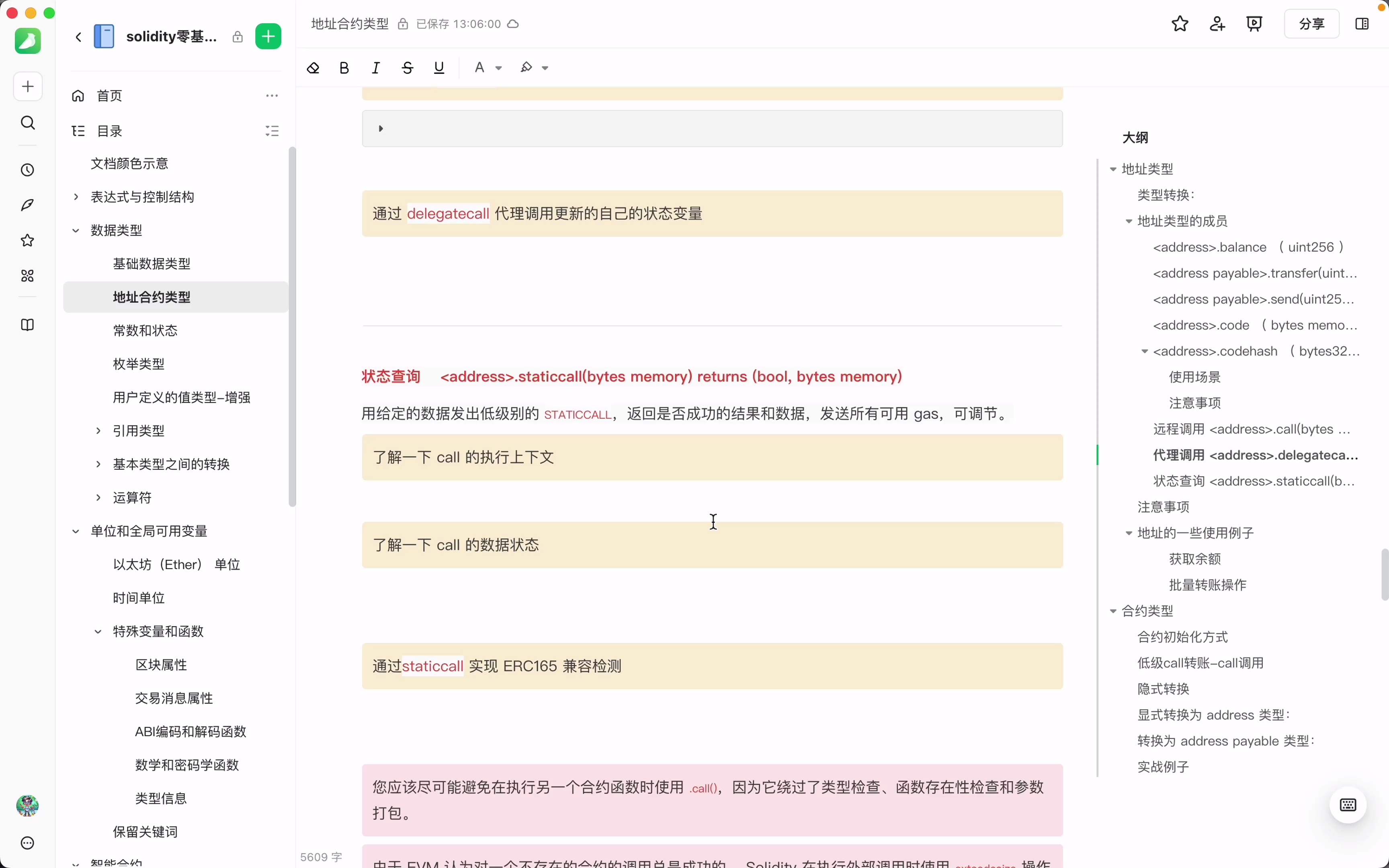Apply bold formatting
This screenshot has width=1389, height=868.
[x=344, y=67]
